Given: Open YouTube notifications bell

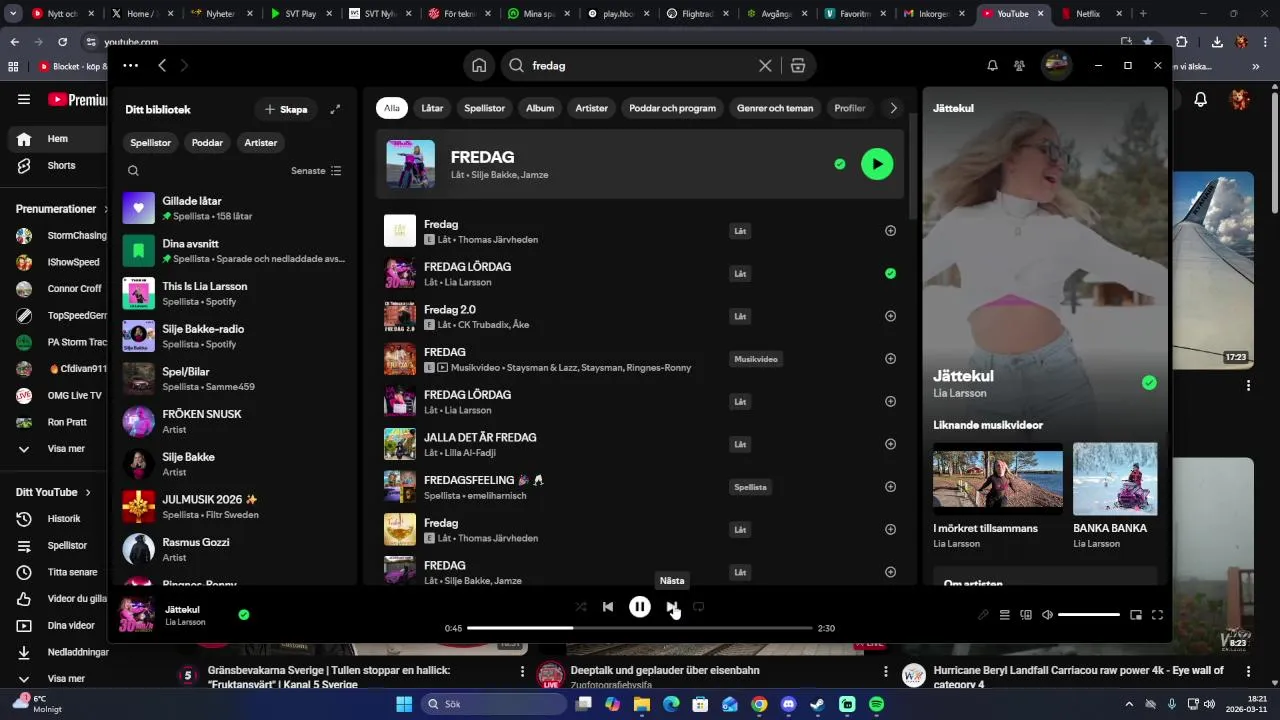Looking at the screenshot, I should [x=1201, y=99].
